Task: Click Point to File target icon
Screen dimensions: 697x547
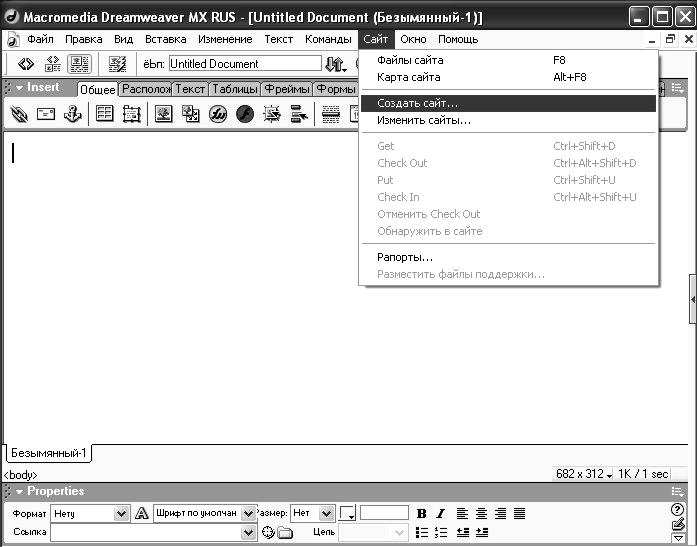Action: [268, 532]
